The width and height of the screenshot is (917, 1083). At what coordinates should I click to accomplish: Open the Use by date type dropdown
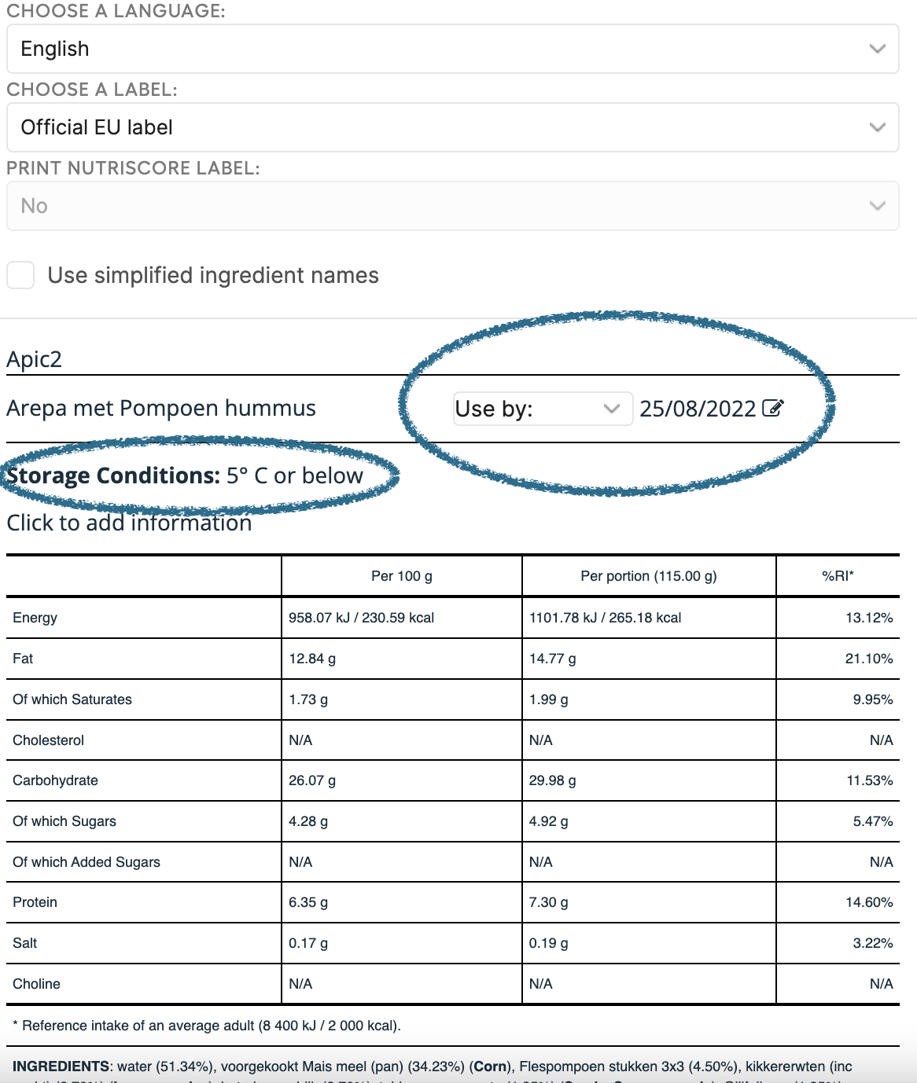(x=541, y=408)
